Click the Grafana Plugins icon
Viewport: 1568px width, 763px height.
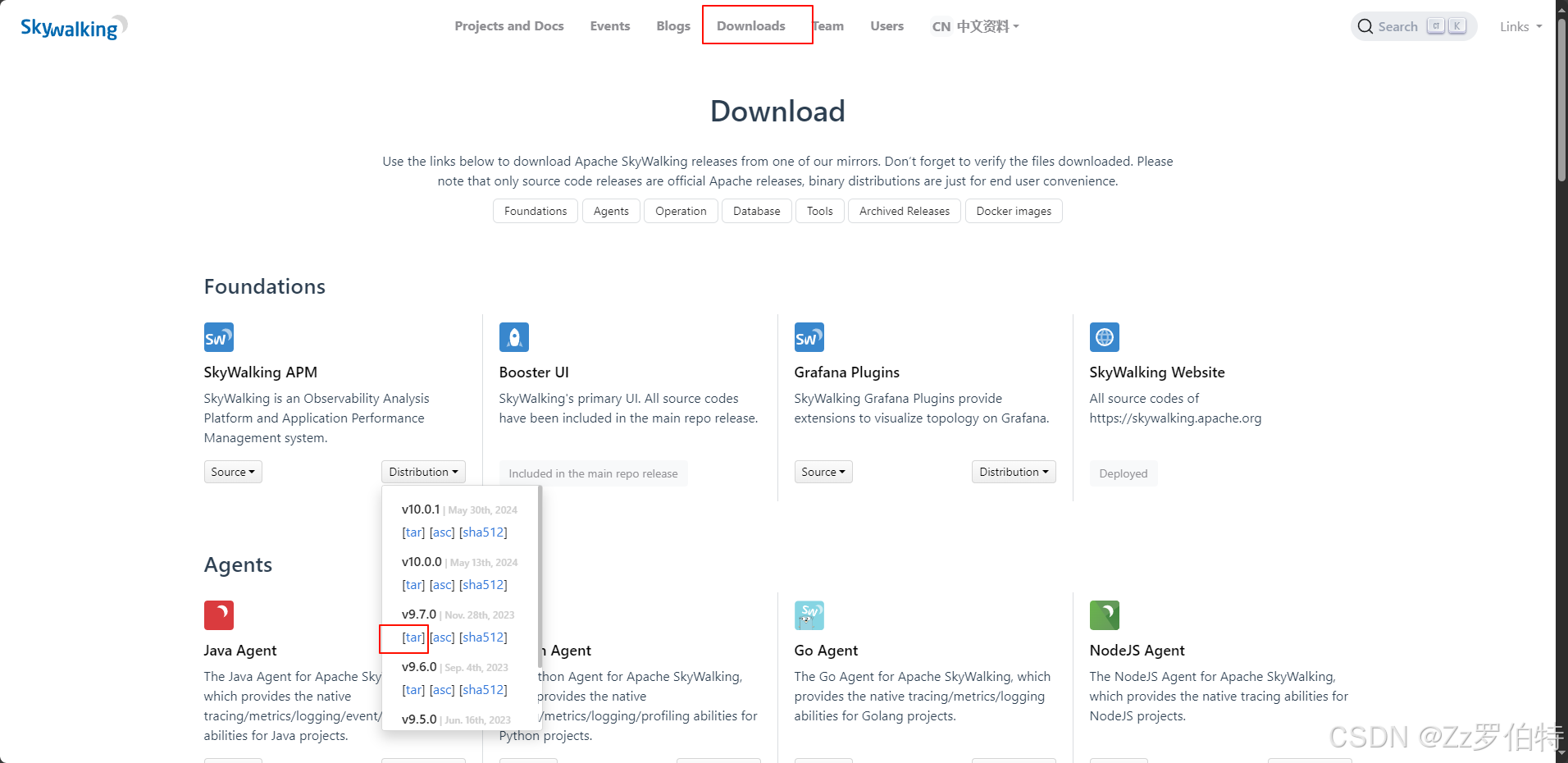pos(809,337)
